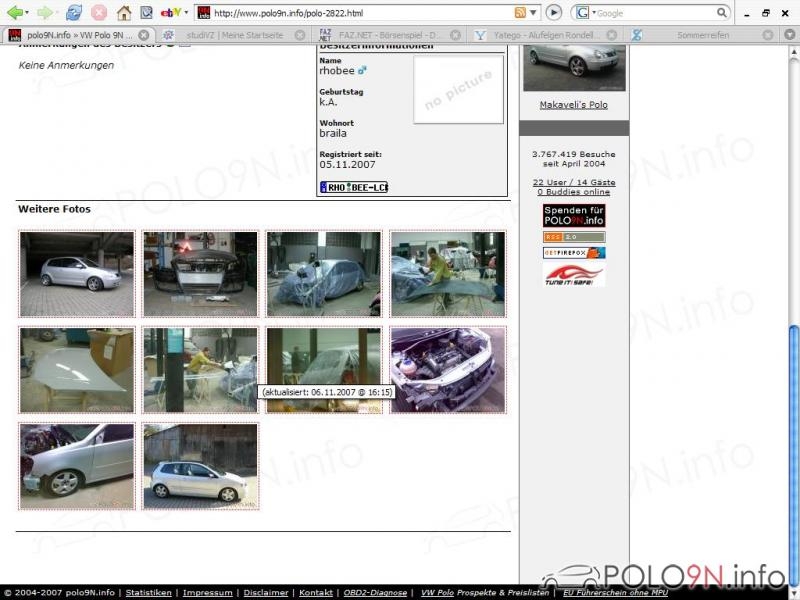This screenshot has height=600, width=800.
Task: Click the green back arrow button
Action: [14, 12]
